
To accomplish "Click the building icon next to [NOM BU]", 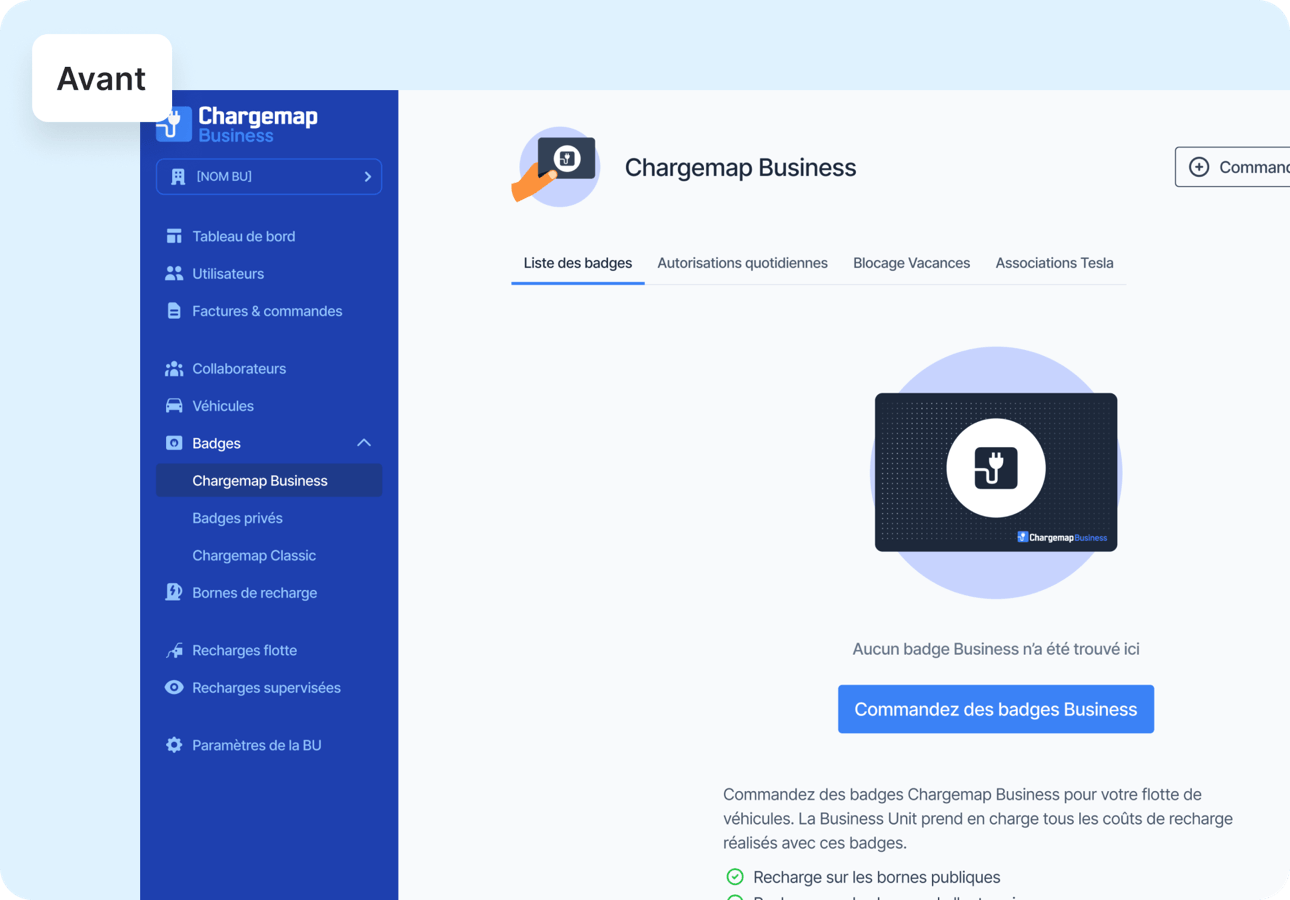I will [x=178, y=177].
